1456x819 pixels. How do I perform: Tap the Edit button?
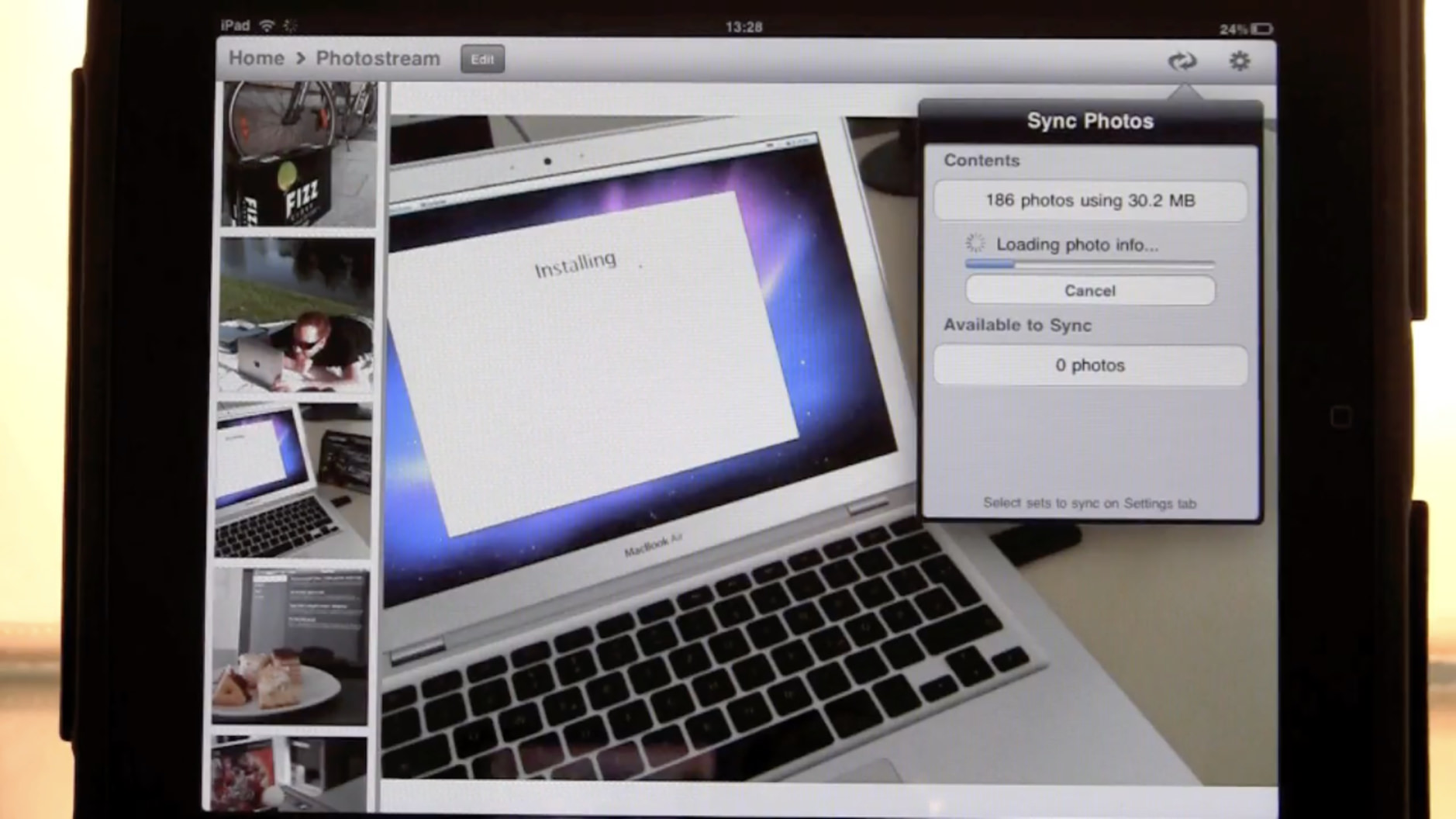[x=482, y=59]
